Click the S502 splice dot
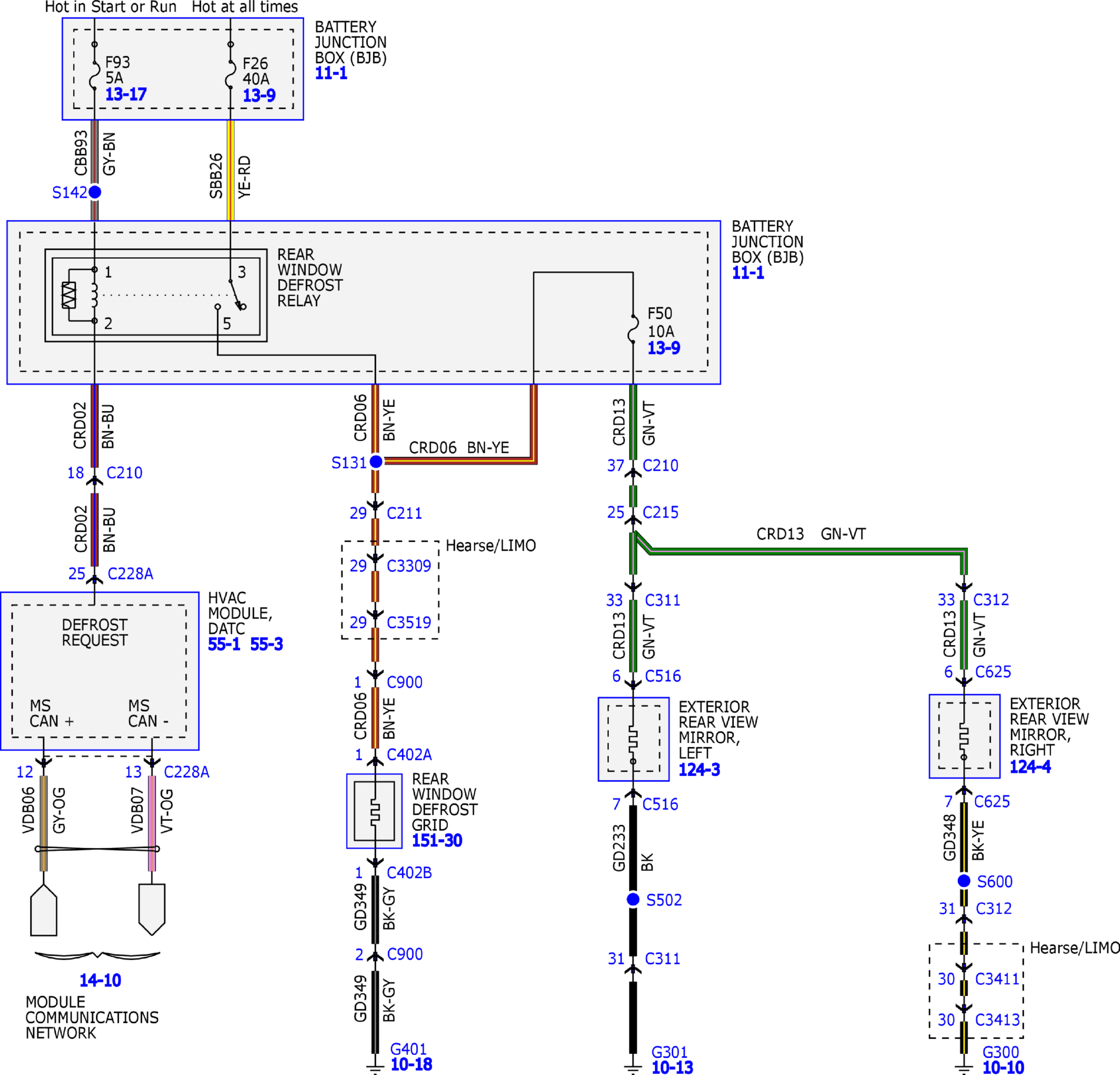Viewport: 1120px width, 1075px height. pos(633,899)
